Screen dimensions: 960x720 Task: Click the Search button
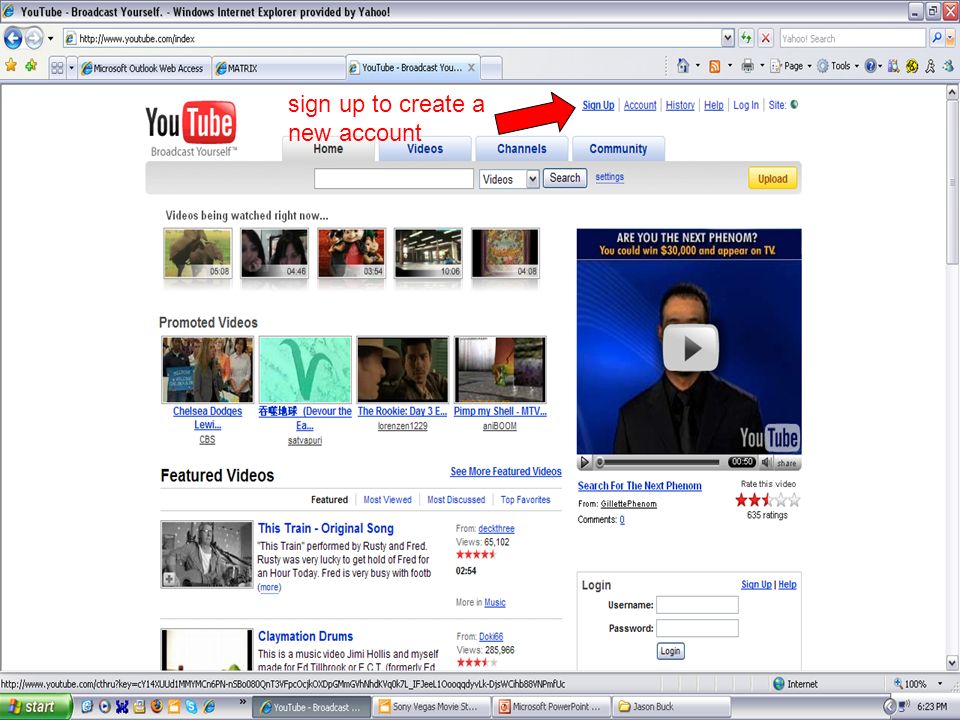564,178
